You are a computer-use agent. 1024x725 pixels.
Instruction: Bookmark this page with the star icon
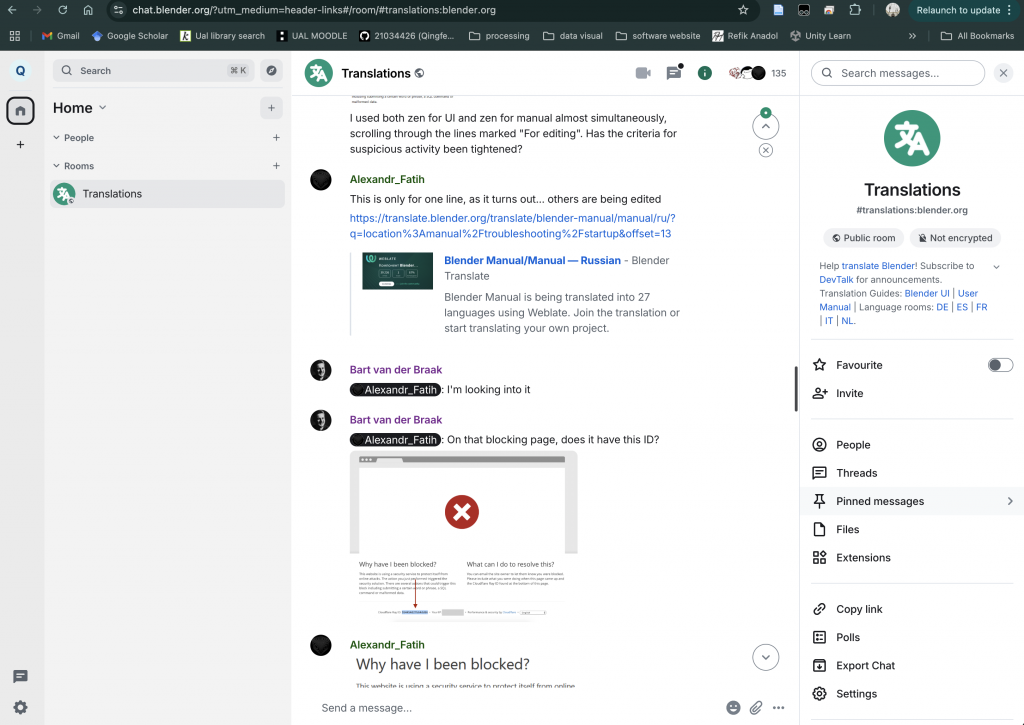click(x=743, y=10)
